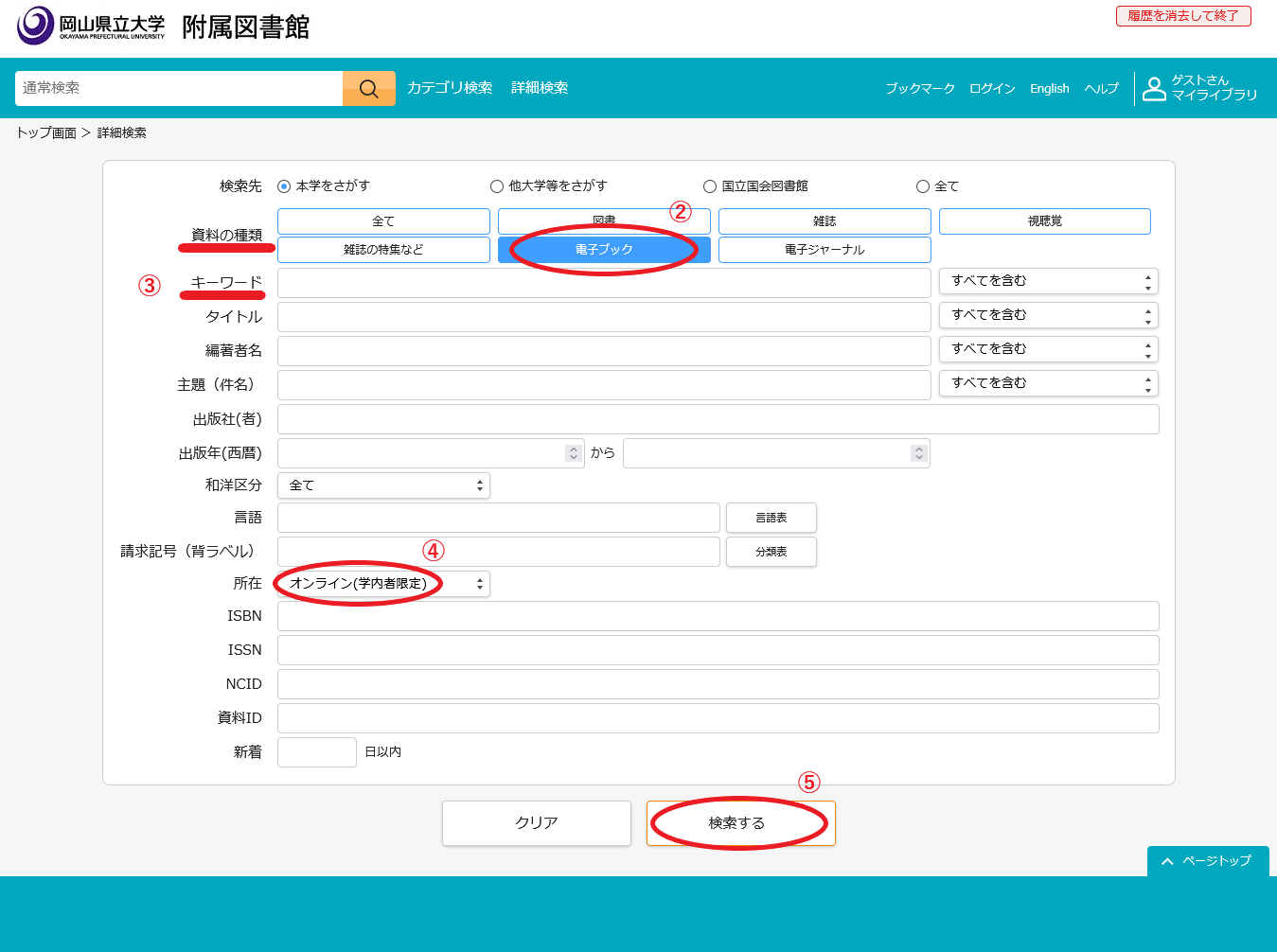Click 履歴を消去して終了 button
1277x952 pixels.
click(x=1183, y=16)
